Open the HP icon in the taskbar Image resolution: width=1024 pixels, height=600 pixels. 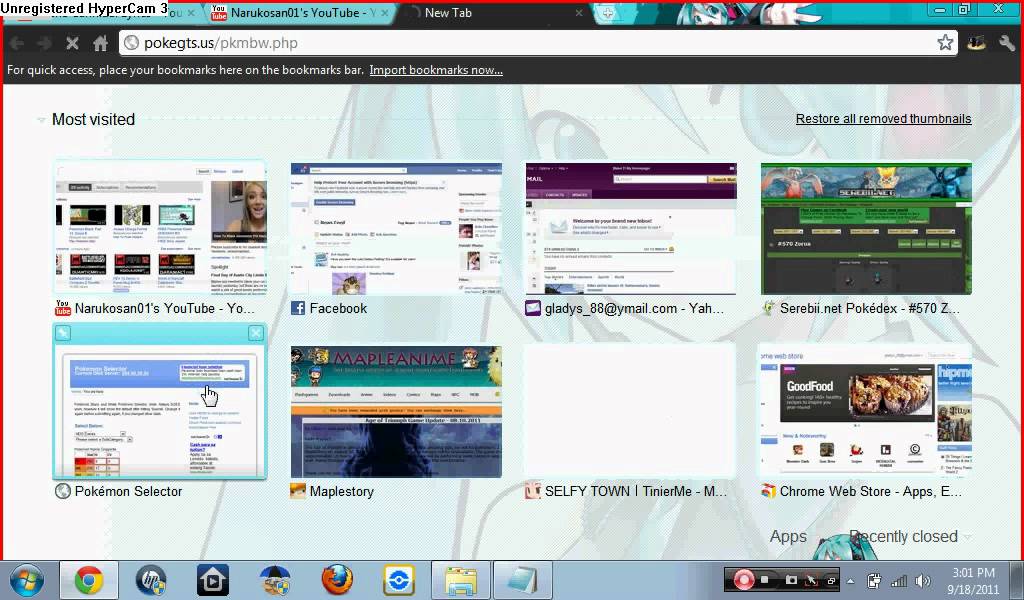(150, 580)
